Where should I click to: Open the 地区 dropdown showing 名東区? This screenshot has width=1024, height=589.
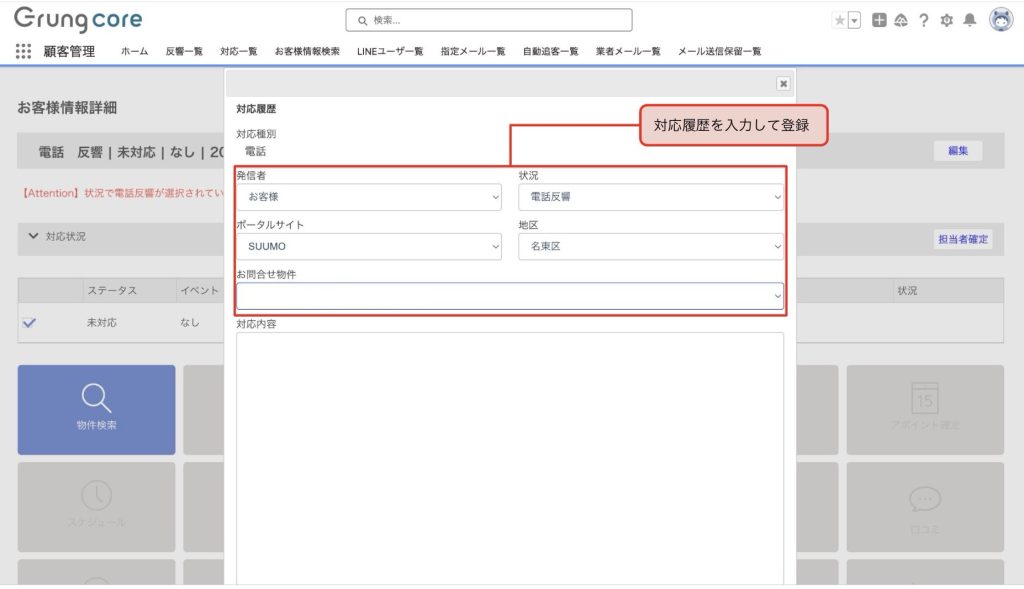pyautogui.click(x=650, y=246)
